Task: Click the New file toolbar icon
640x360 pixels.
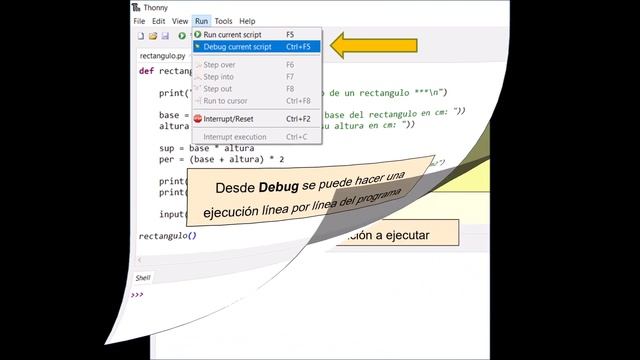Action: tap(141, 36)
